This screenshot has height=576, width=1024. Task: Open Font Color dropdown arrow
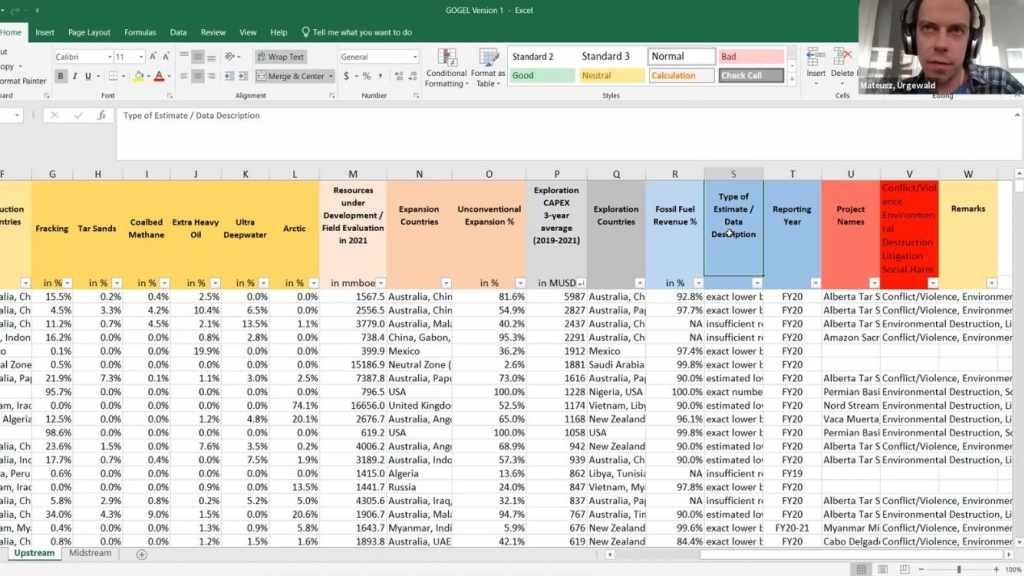168,76
